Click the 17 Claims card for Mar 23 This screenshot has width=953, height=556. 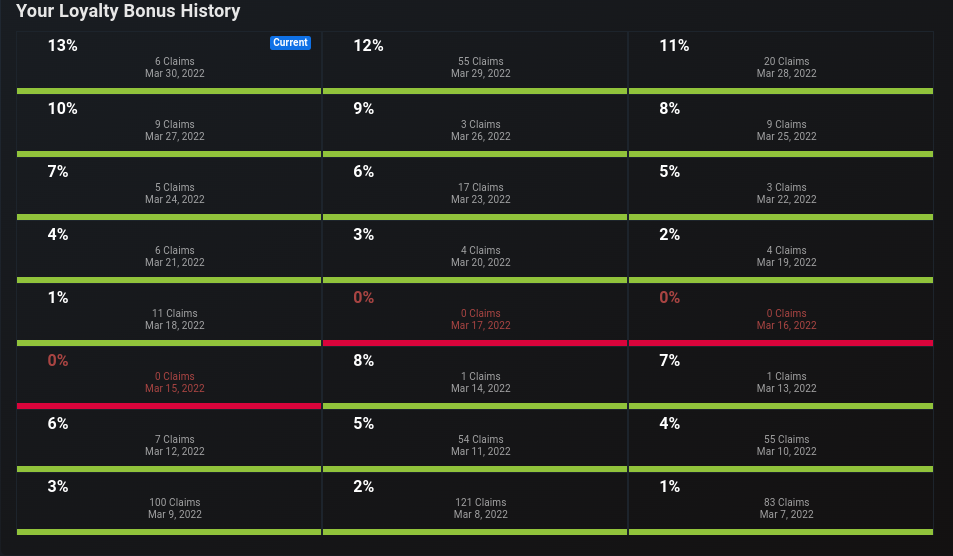[475, 189]
